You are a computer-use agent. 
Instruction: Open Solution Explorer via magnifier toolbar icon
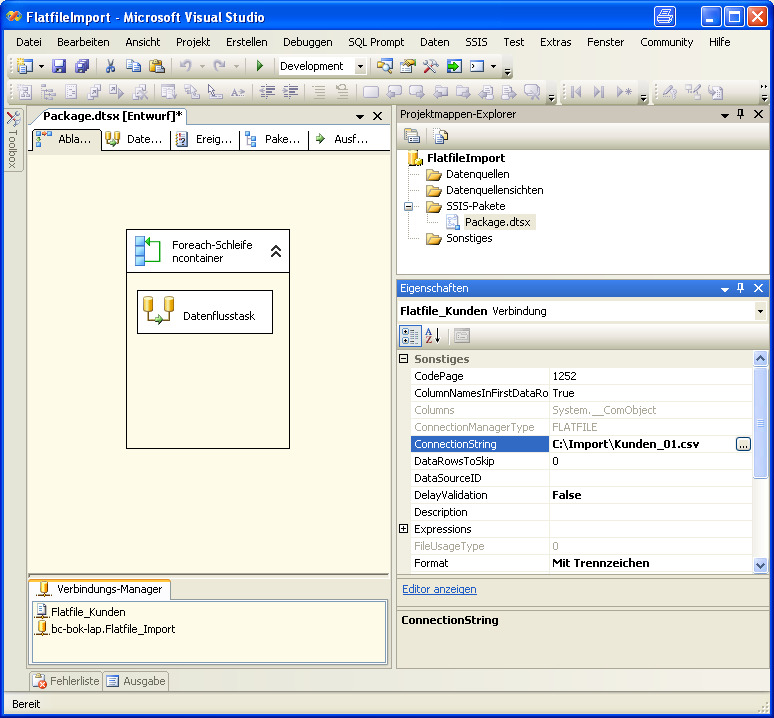pyautogui.click(x=385, y=66)
